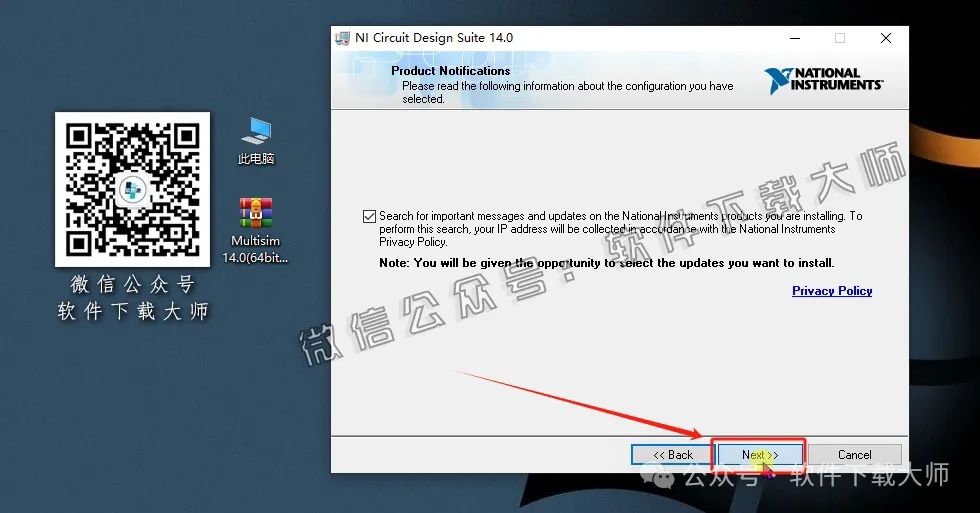Image resolution: width=980 pixels, height=513 pixels.
Task: Open the Privacy Policy link
Action: pyautogui.click(x=832, y=291)
